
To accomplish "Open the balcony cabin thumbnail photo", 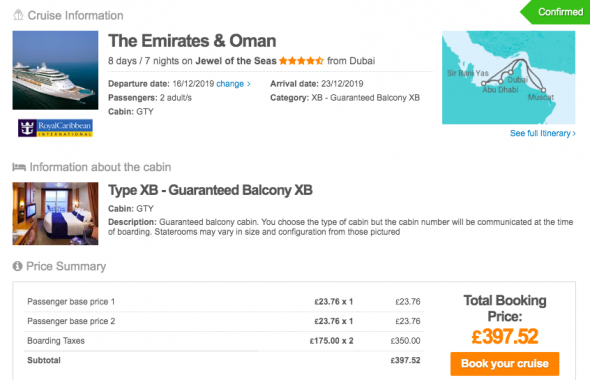I will 55,214.
